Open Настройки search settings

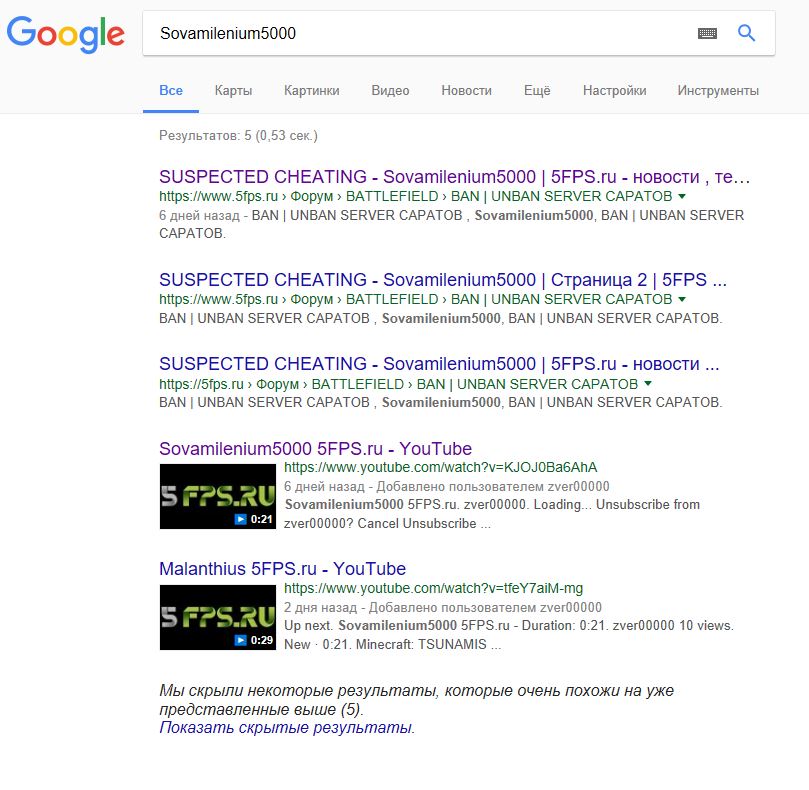tap(614, 91)
